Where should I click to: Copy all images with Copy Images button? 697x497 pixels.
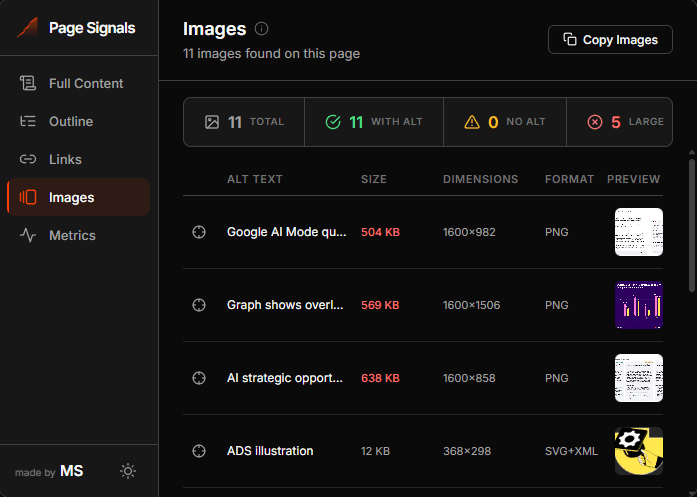[x=610, y=40]
